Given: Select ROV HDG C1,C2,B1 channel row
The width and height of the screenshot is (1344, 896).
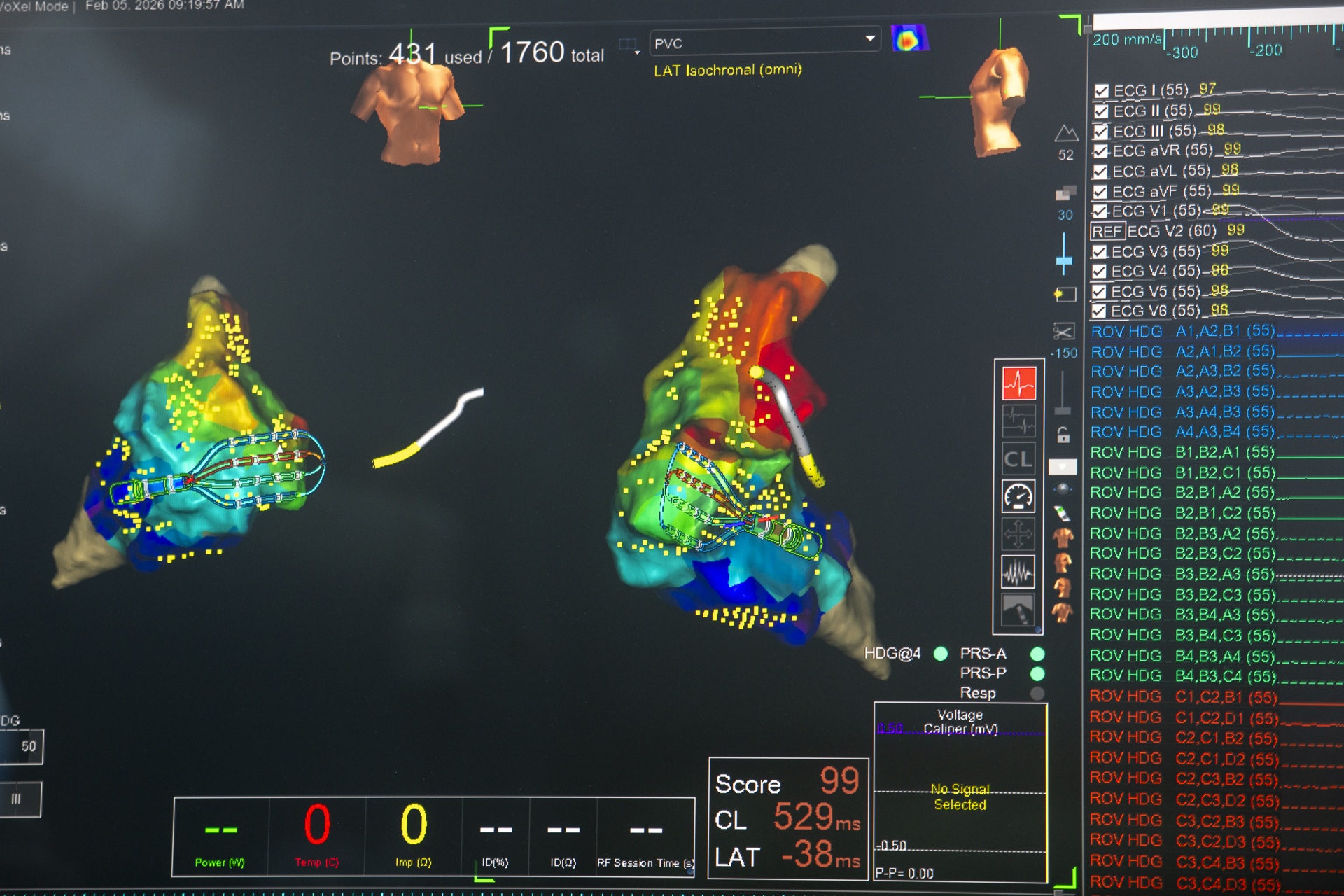Looking at the screenshot, I should 1183,697.
